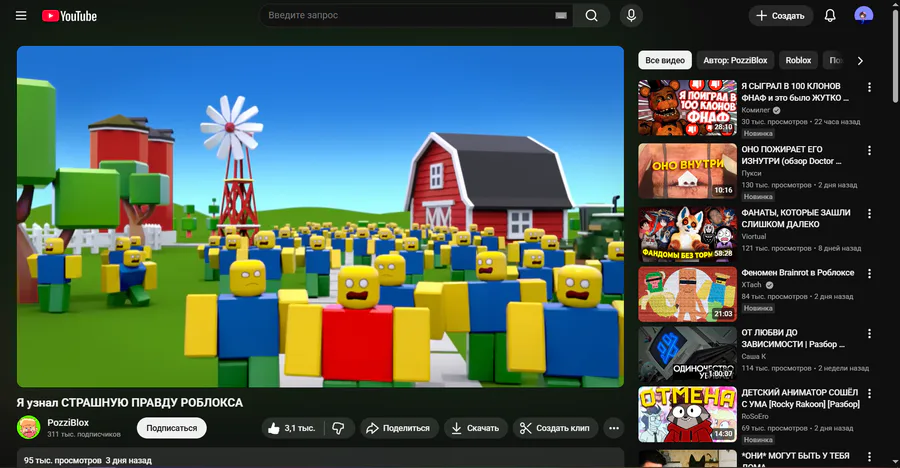The image size is (900, 468).
Task: Open options for ОНО ПОЖИРАЕТ ЕГО video
Action: click(869, 150)
